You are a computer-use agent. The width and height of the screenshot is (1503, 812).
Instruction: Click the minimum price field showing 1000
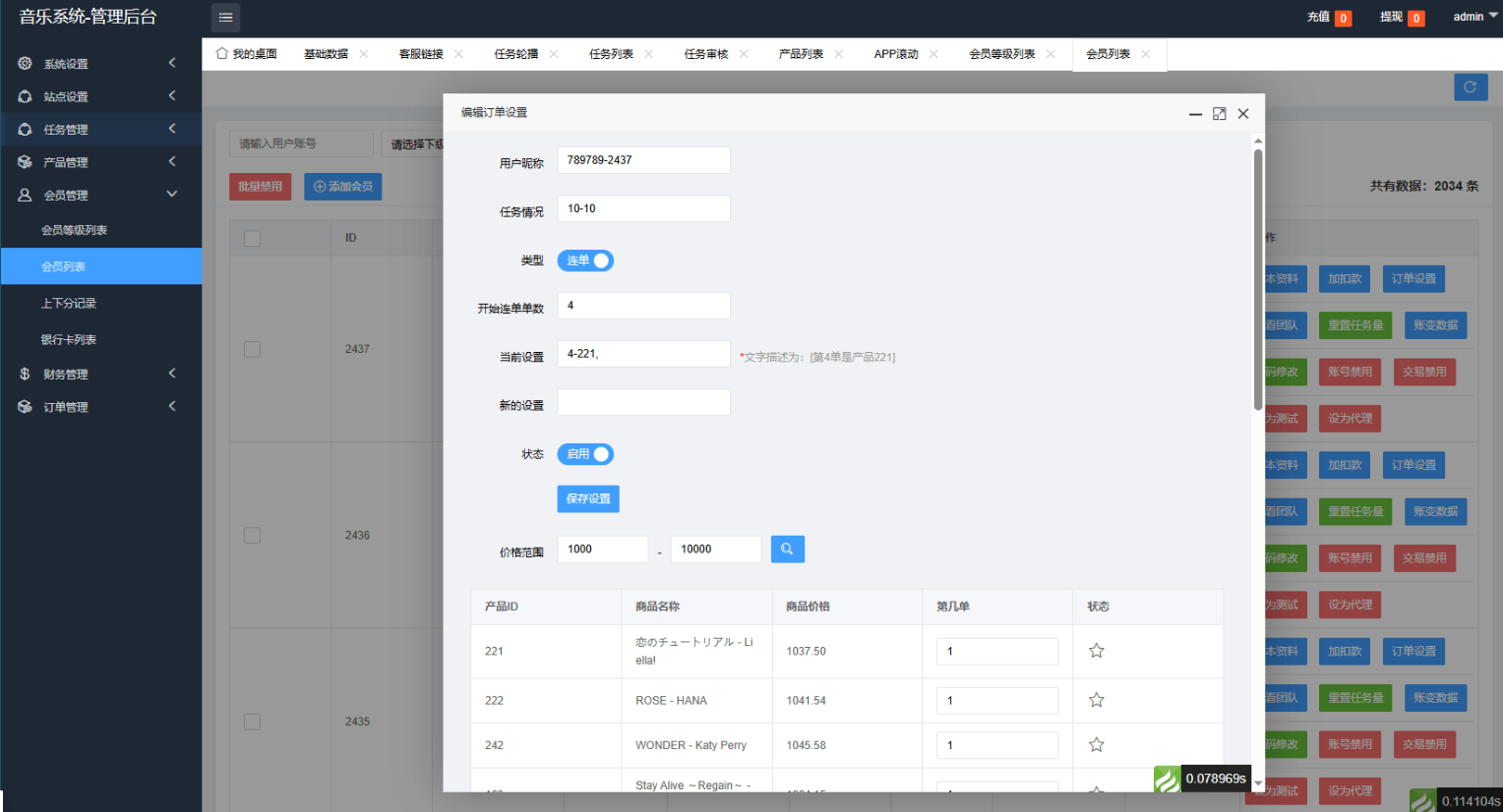(x=603, y=550)
